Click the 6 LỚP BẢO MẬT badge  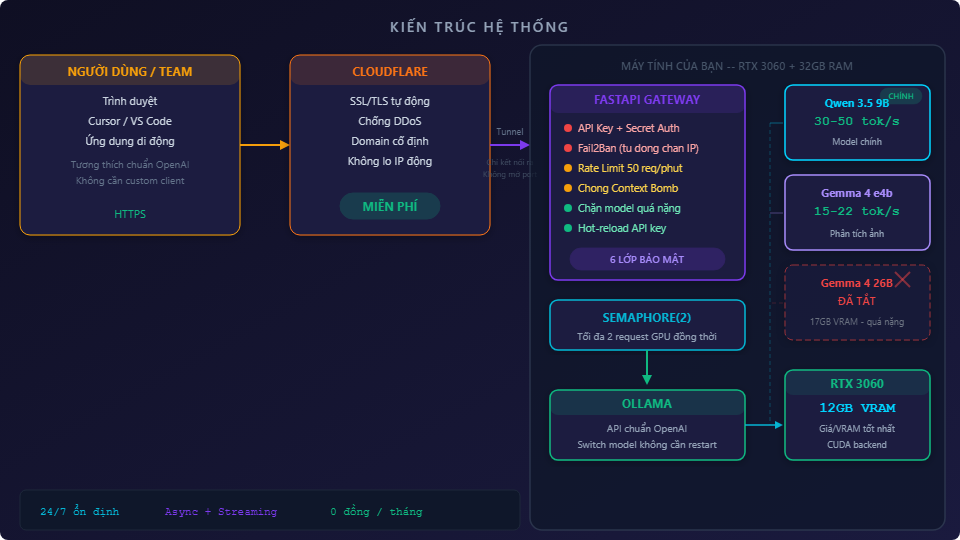(x=647, y=259)
